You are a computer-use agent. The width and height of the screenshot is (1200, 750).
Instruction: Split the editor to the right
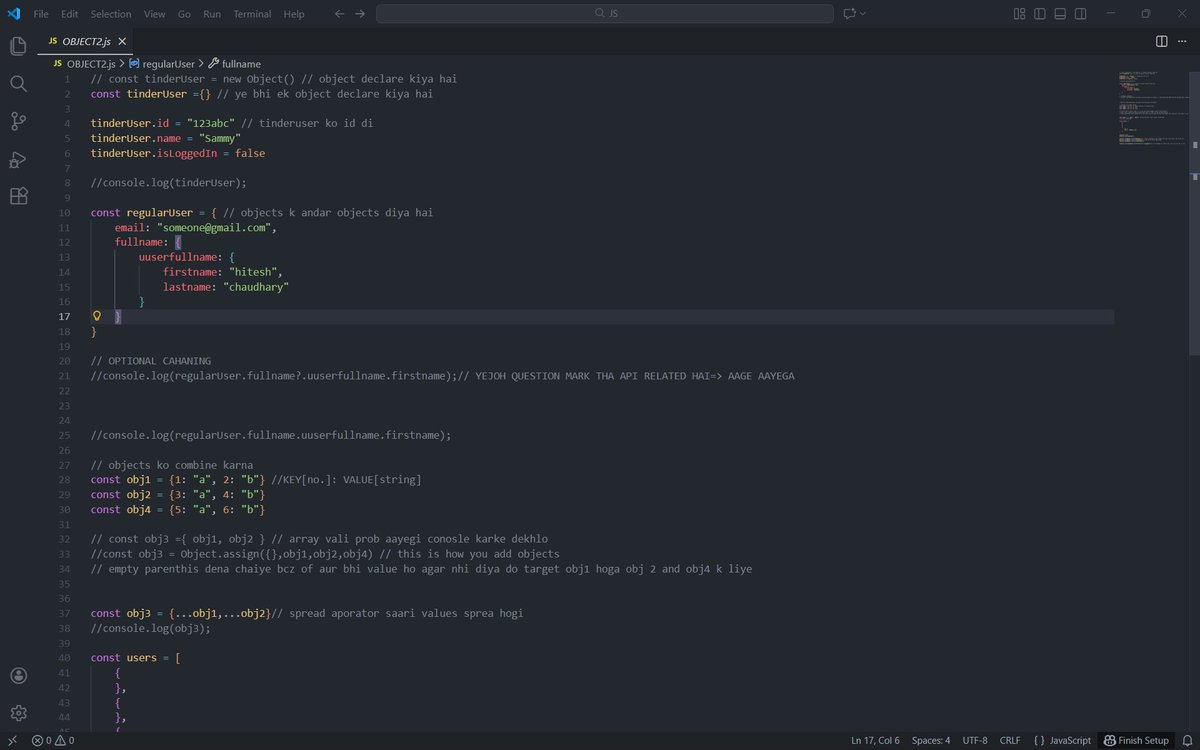pyautogui.click(x=1161, y=42)
